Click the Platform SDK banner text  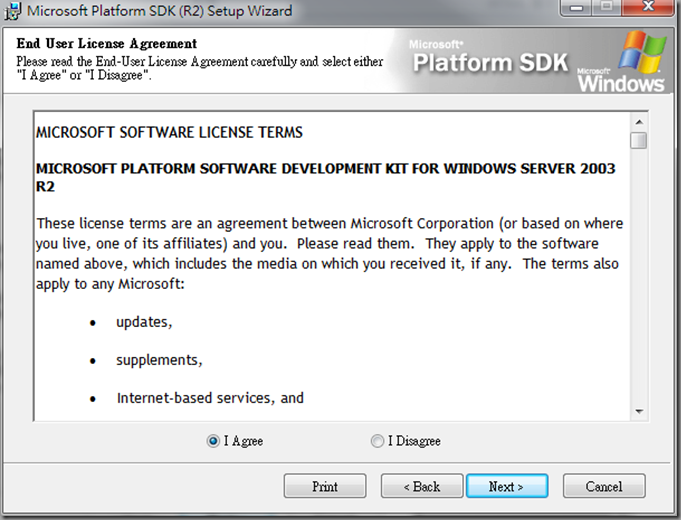pos(490,63)
